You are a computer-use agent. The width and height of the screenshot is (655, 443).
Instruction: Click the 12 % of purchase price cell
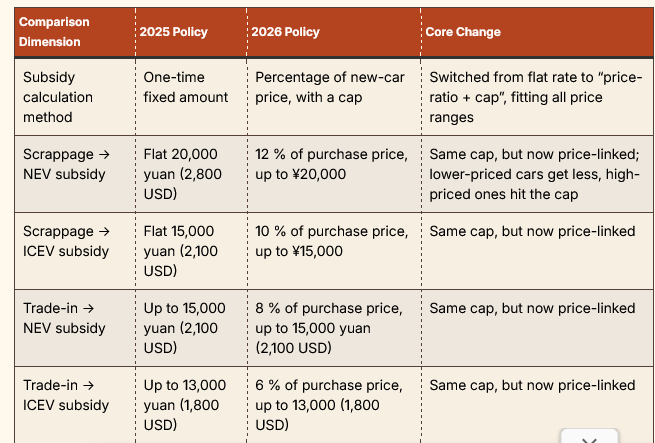(331, 164)
